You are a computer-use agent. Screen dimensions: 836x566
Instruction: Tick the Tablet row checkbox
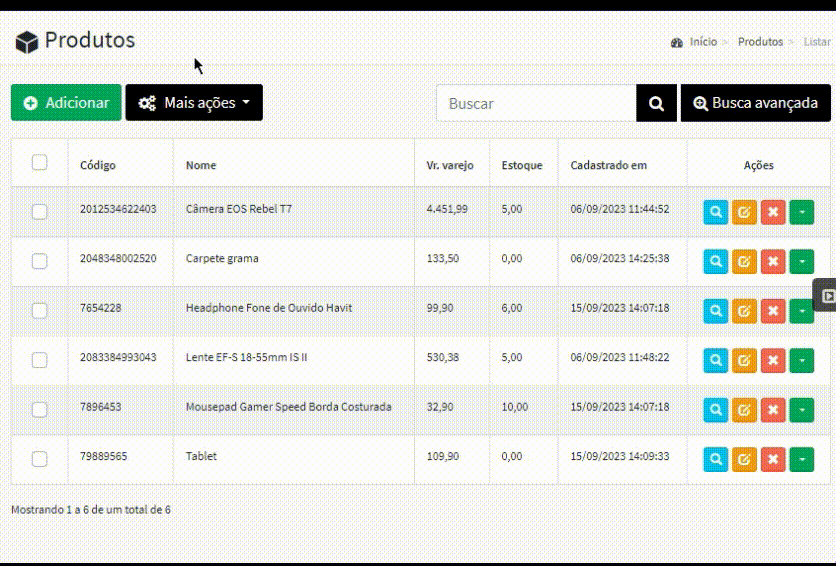(39, 459)
